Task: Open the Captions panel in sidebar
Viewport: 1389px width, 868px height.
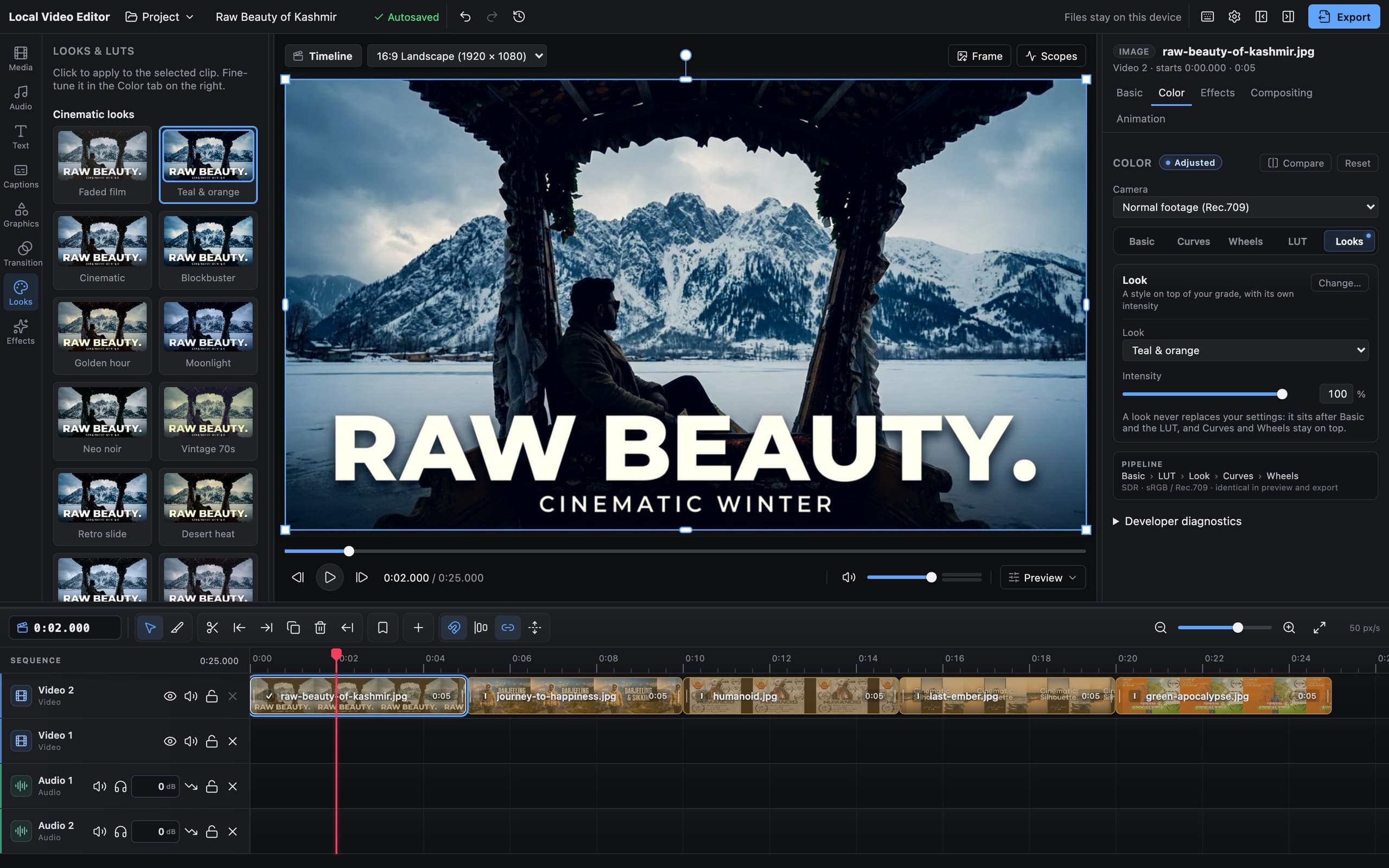Action: 21,176
